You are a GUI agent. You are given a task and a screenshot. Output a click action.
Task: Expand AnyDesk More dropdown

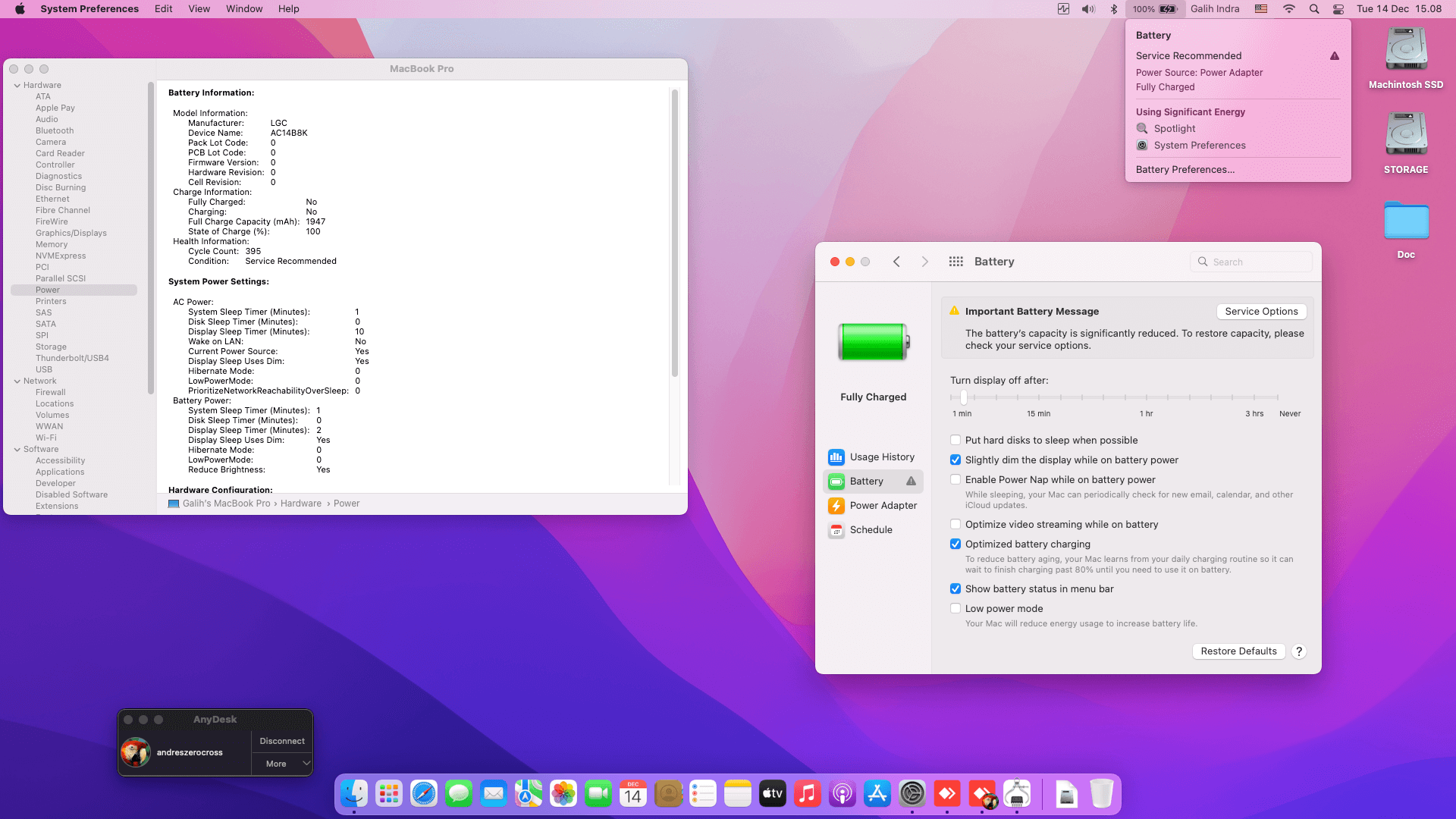[x=282, y=764]
